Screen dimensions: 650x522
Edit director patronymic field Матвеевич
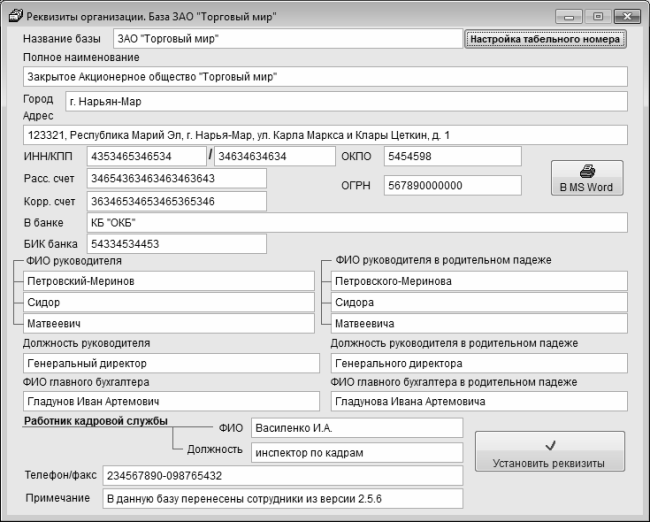[x=169, y=323]
